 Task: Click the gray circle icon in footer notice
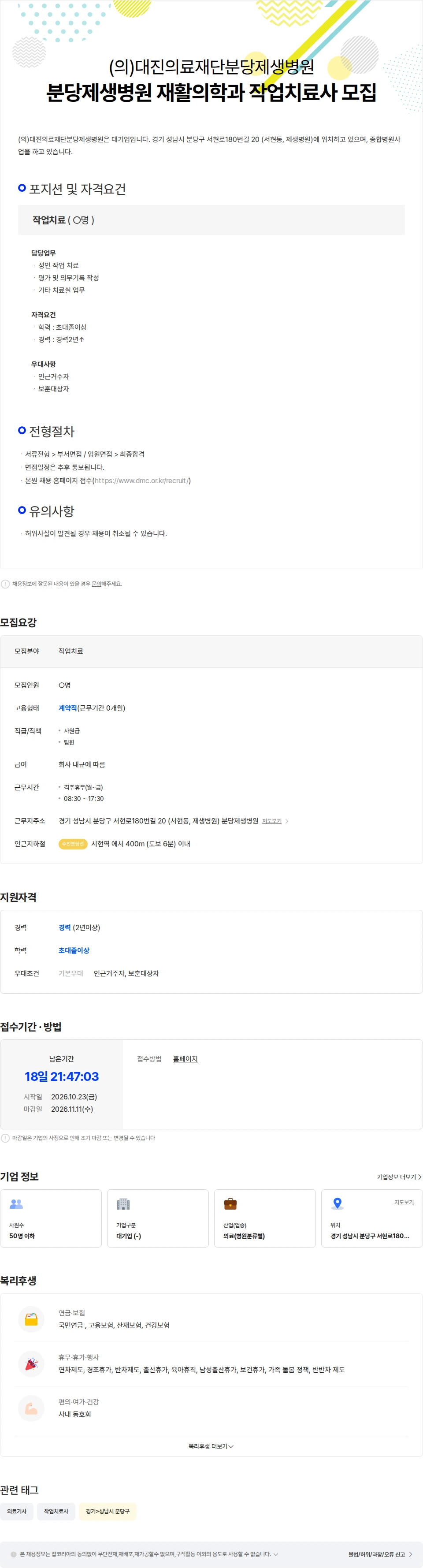13,1554
